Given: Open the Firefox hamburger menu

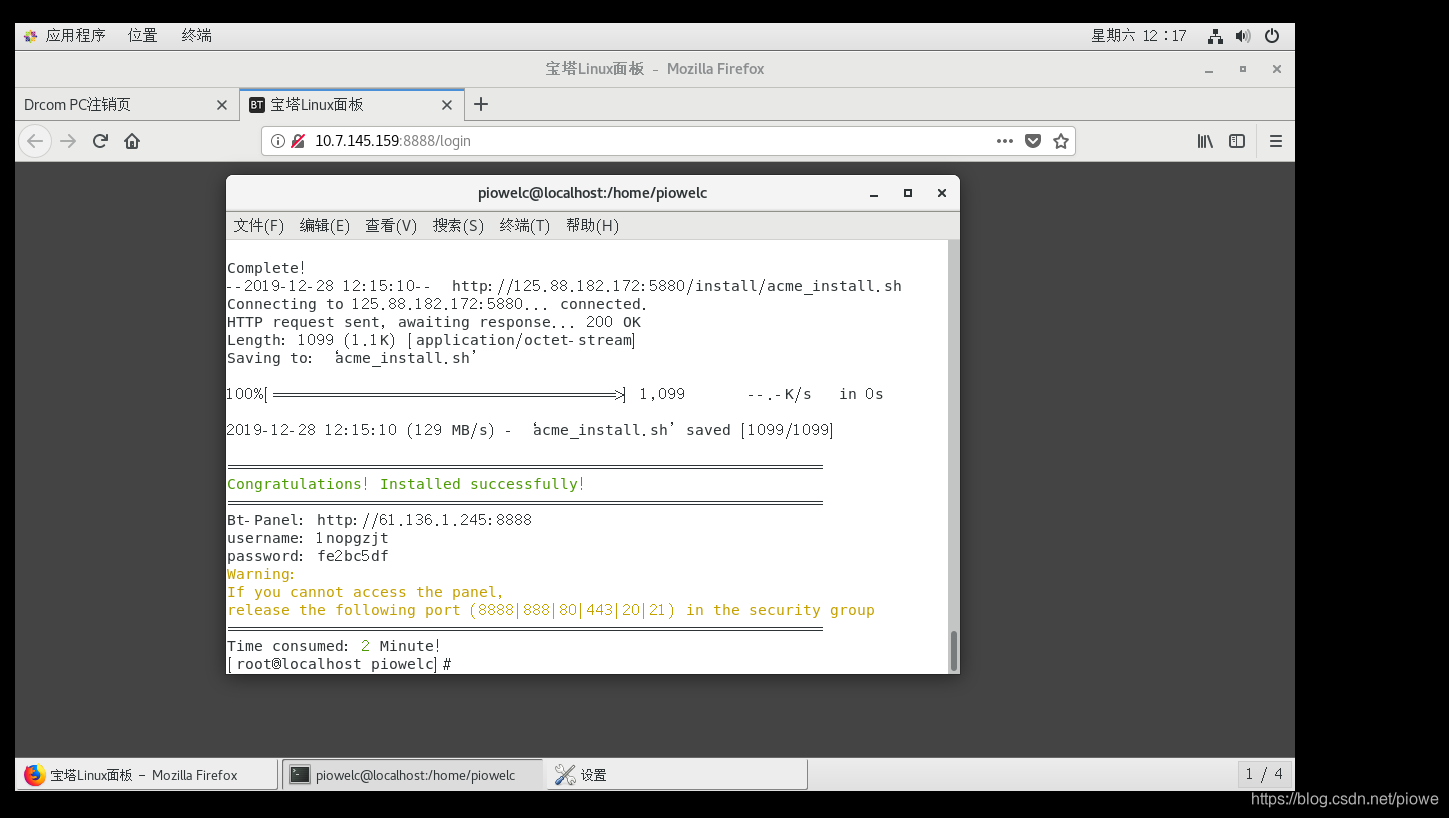Looking at the screenshot, I should click(1276, 141).
